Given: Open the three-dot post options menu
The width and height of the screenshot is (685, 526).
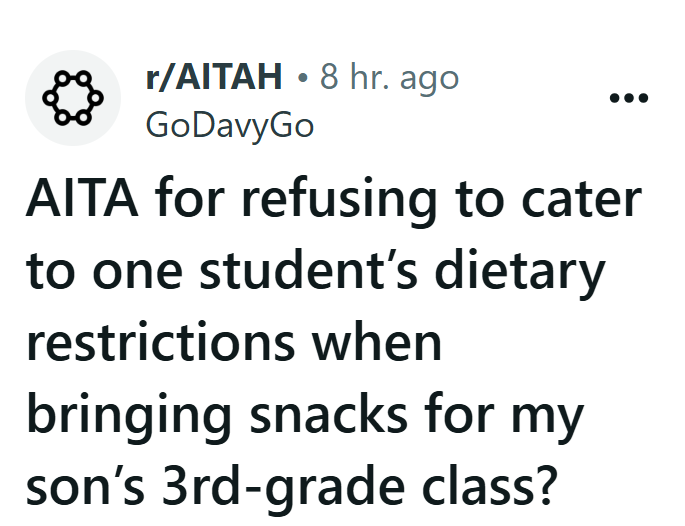Looking at the screenshot, I should tap(629, 99).
